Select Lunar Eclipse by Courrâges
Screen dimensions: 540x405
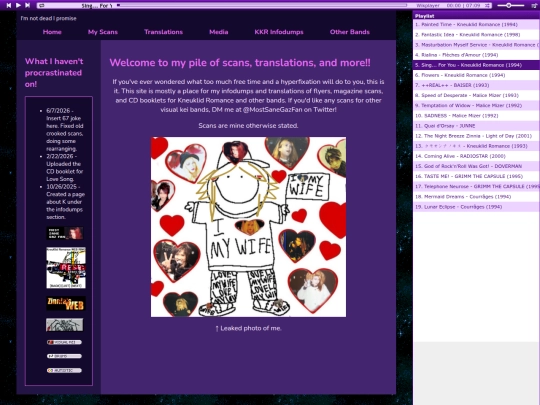coord(476,207)
